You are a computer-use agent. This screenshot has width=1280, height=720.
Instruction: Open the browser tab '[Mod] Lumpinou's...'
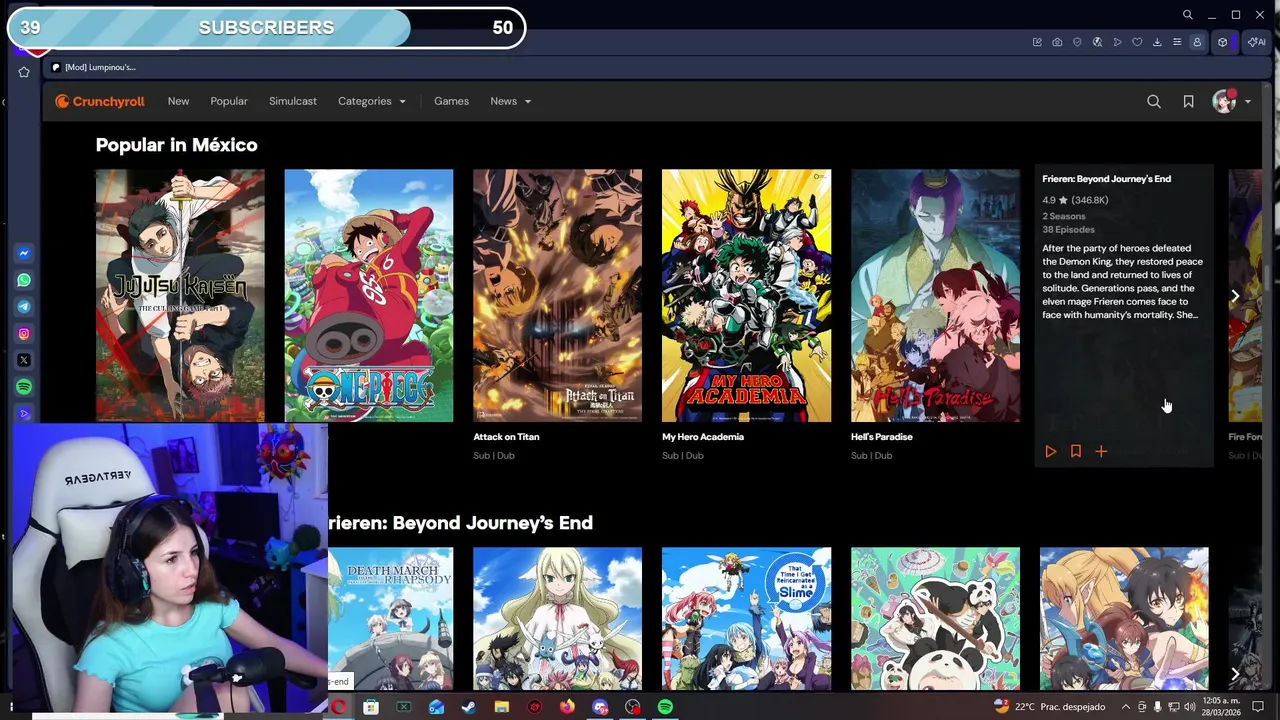(x=95, y=67)
